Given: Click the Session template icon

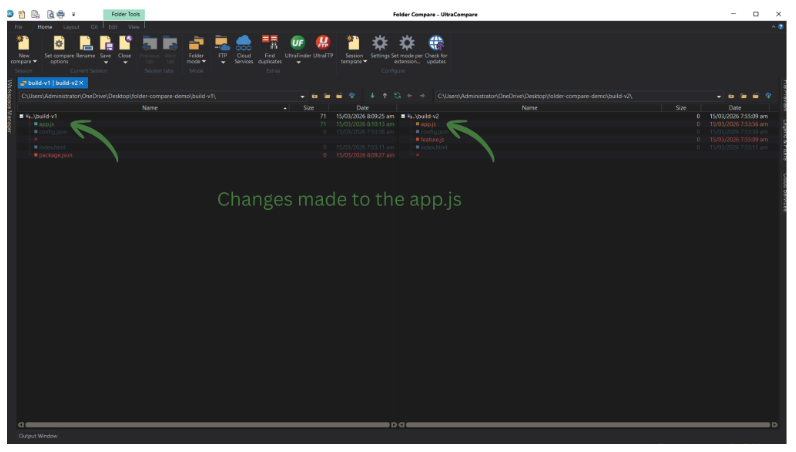Looking at the screenshot, I should [353, 43].
